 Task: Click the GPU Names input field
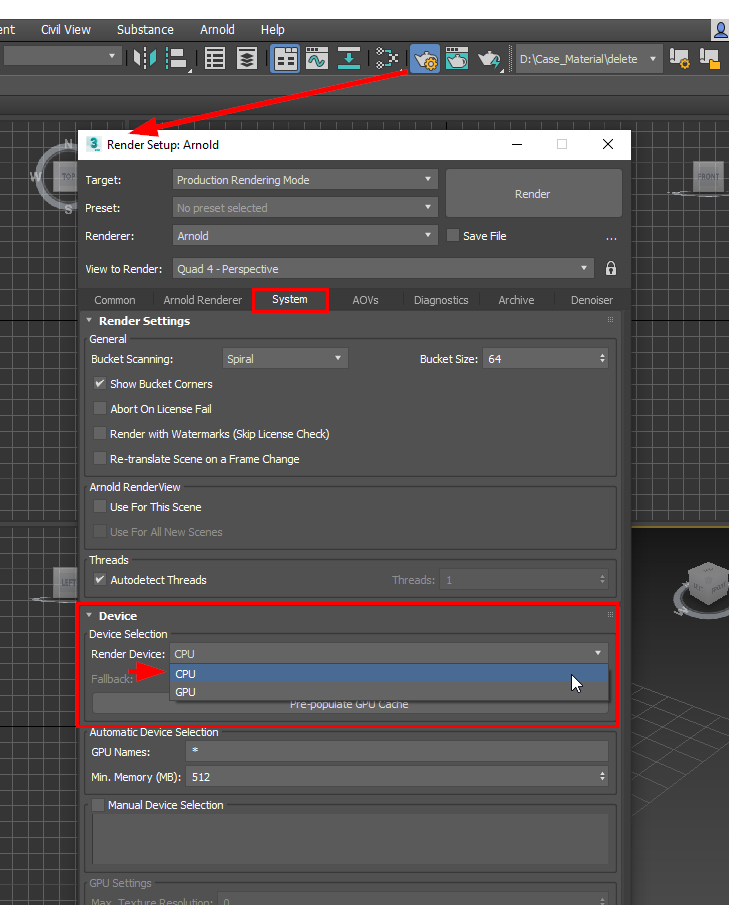397,751
